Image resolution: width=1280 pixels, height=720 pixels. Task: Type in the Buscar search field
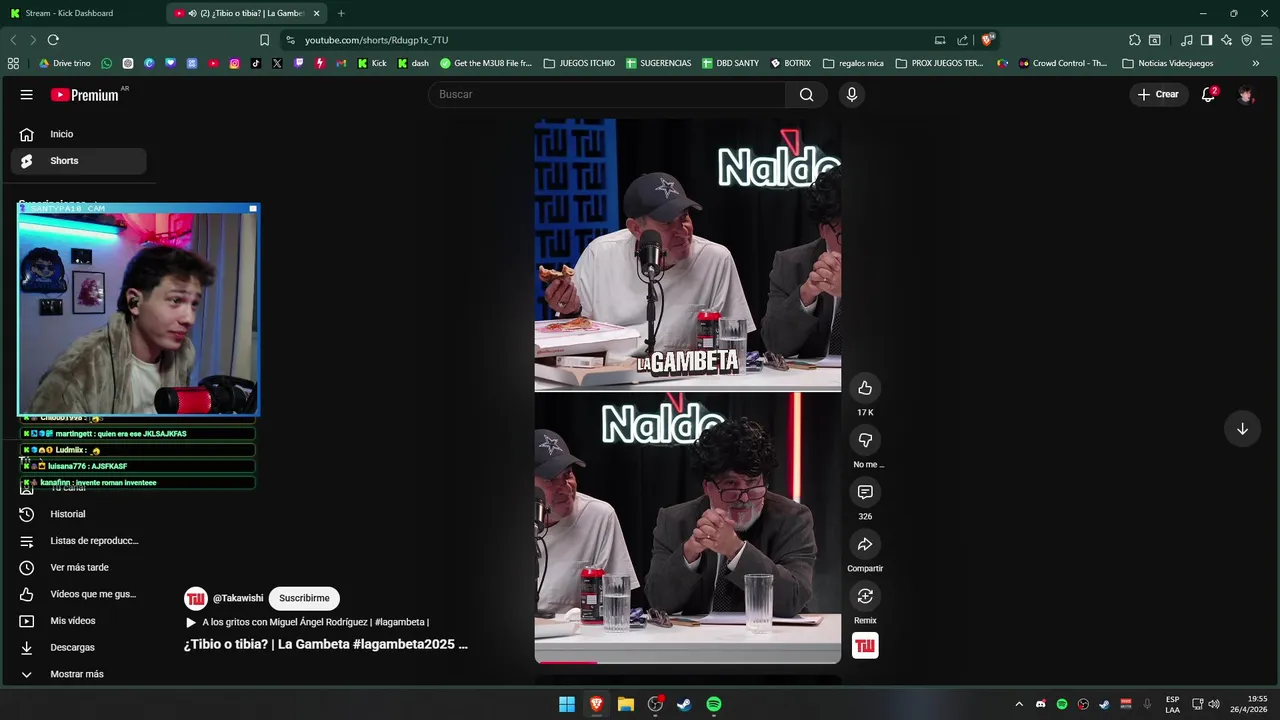607,94
